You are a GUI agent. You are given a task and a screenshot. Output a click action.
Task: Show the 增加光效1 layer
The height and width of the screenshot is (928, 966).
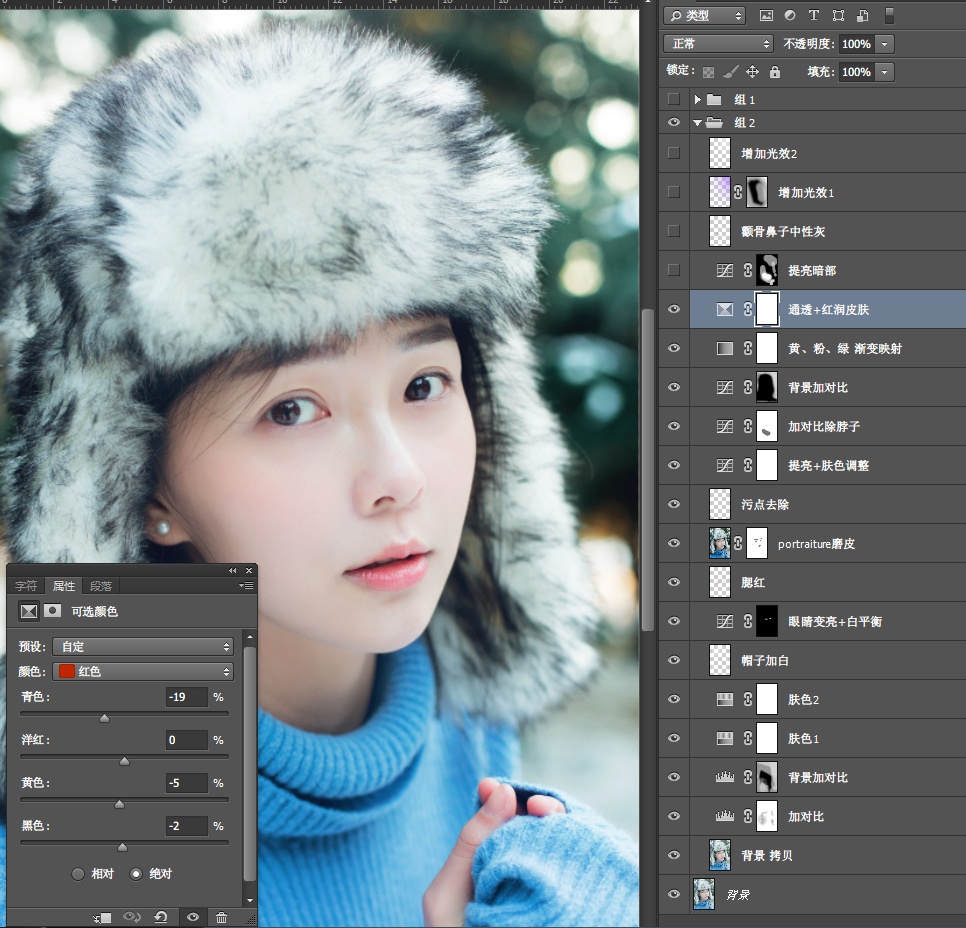[674, 192]
